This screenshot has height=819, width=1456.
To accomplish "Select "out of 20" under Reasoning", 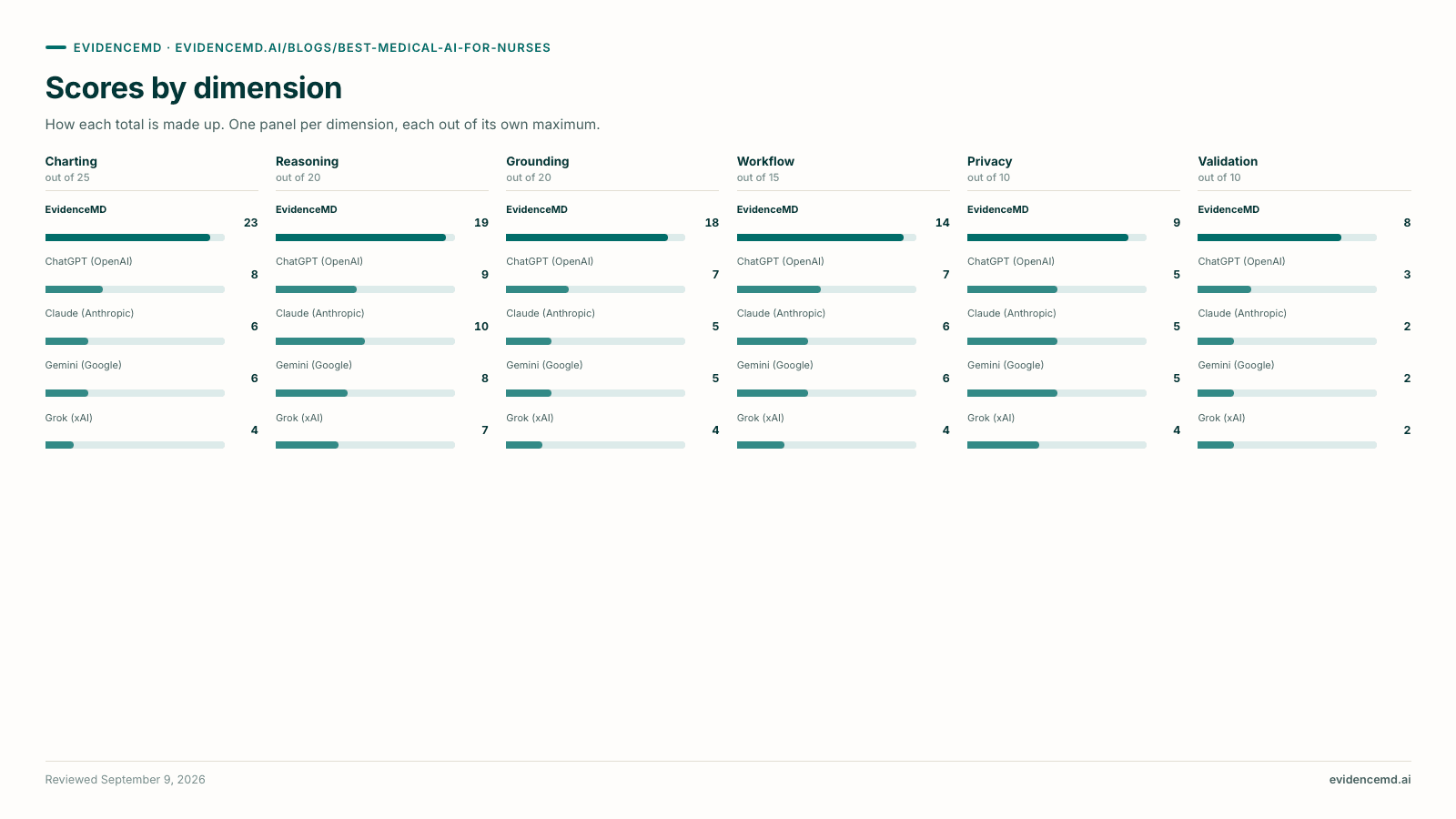I will click(298, 178).
